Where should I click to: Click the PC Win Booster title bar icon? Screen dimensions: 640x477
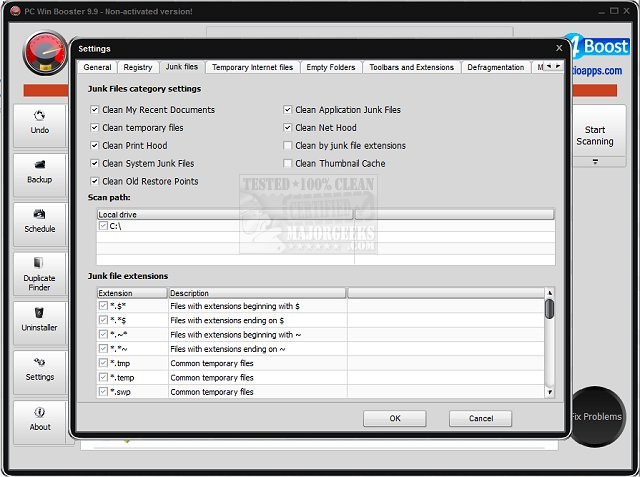(x=15, y=11)
